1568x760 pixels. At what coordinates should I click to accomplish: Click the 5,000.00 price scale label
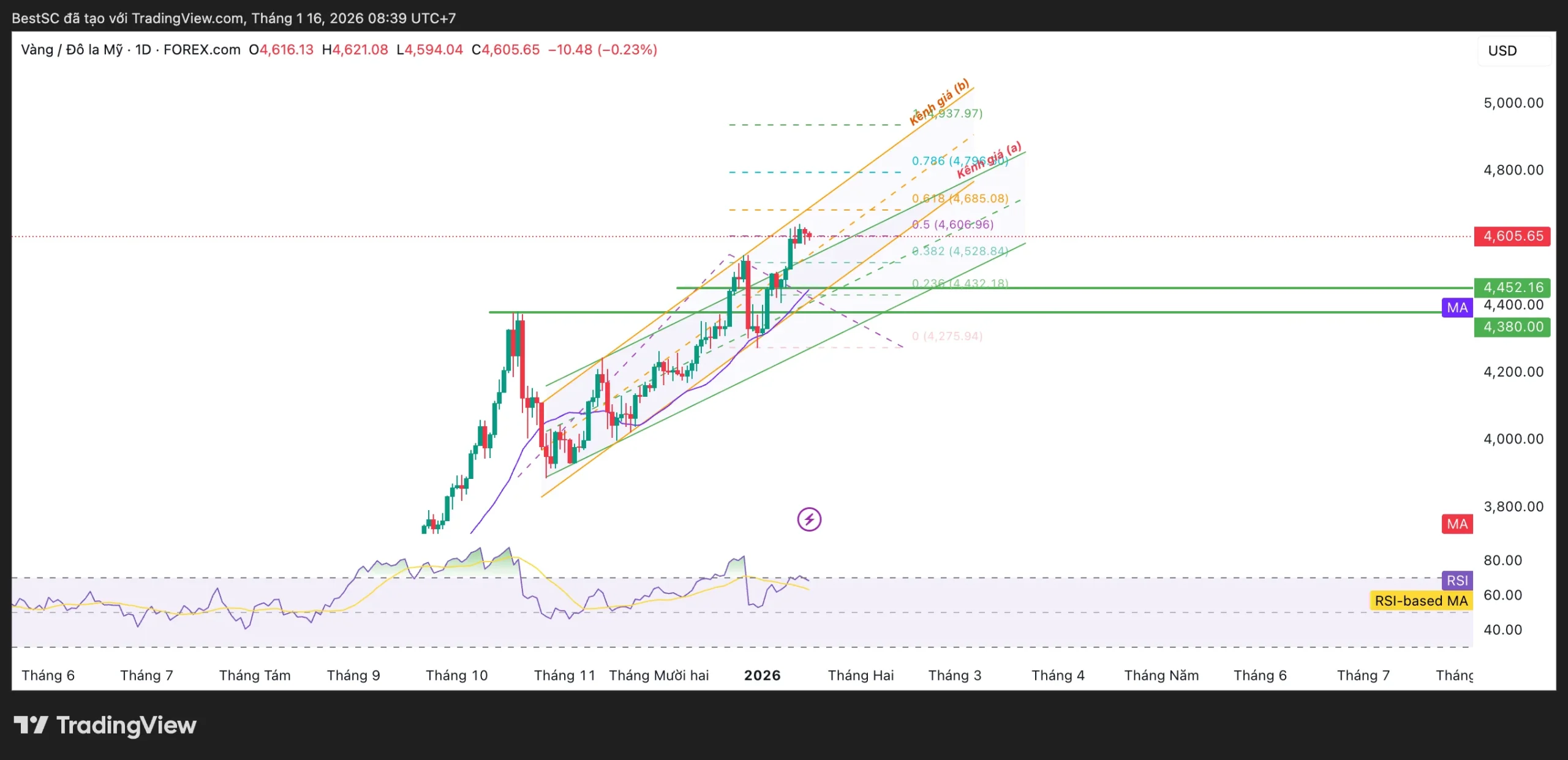pyautogui.click(x=1513, y=102)
